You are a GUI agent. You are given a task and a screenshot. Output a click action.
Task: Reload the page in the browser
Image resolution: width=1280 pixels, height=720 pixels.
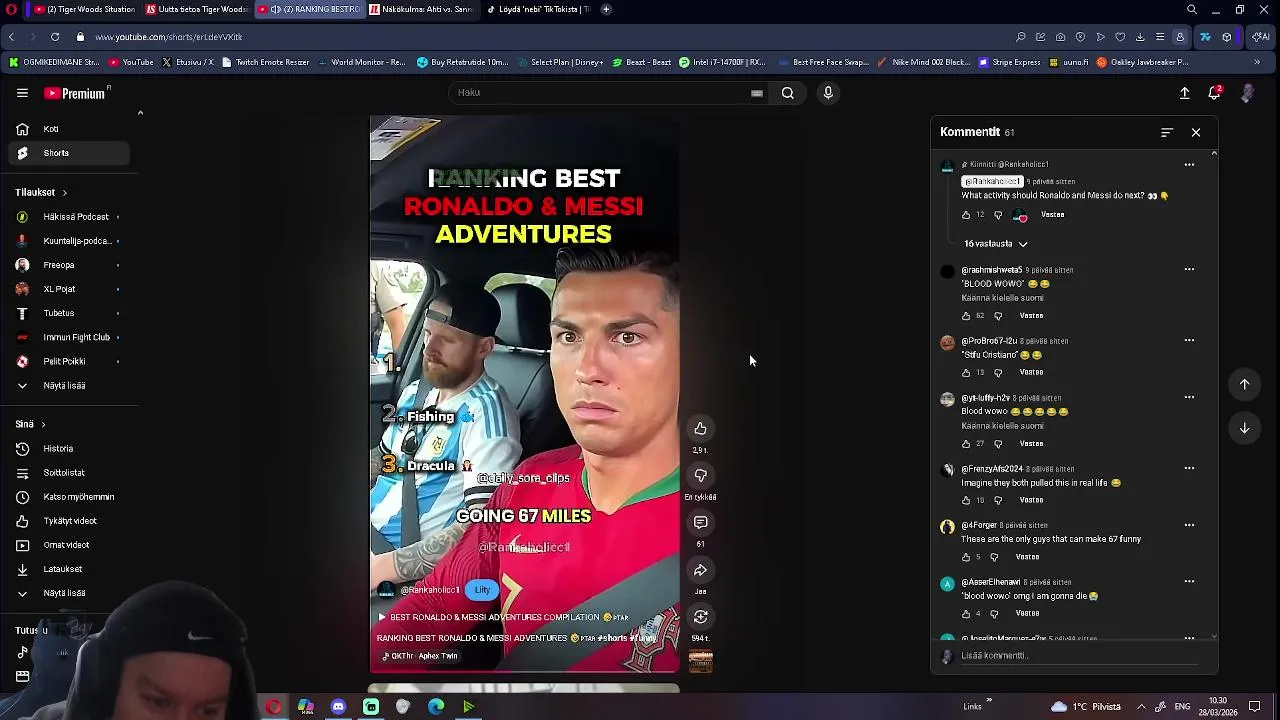[x=54, y=37]
